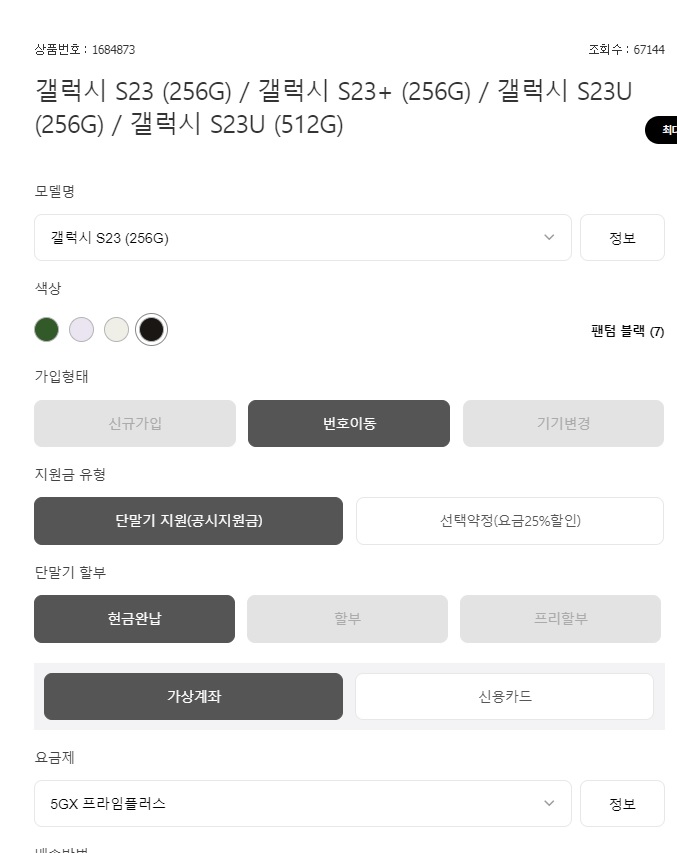Switch to 기기변경 option
Viewport: 677px width, 853px height.
(562, 423)
